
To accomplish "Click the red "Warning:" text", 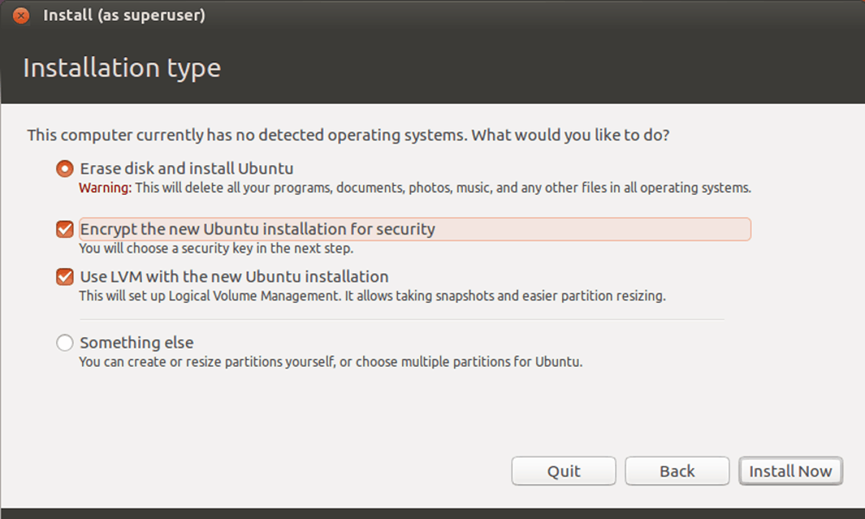I will [105, 188].
